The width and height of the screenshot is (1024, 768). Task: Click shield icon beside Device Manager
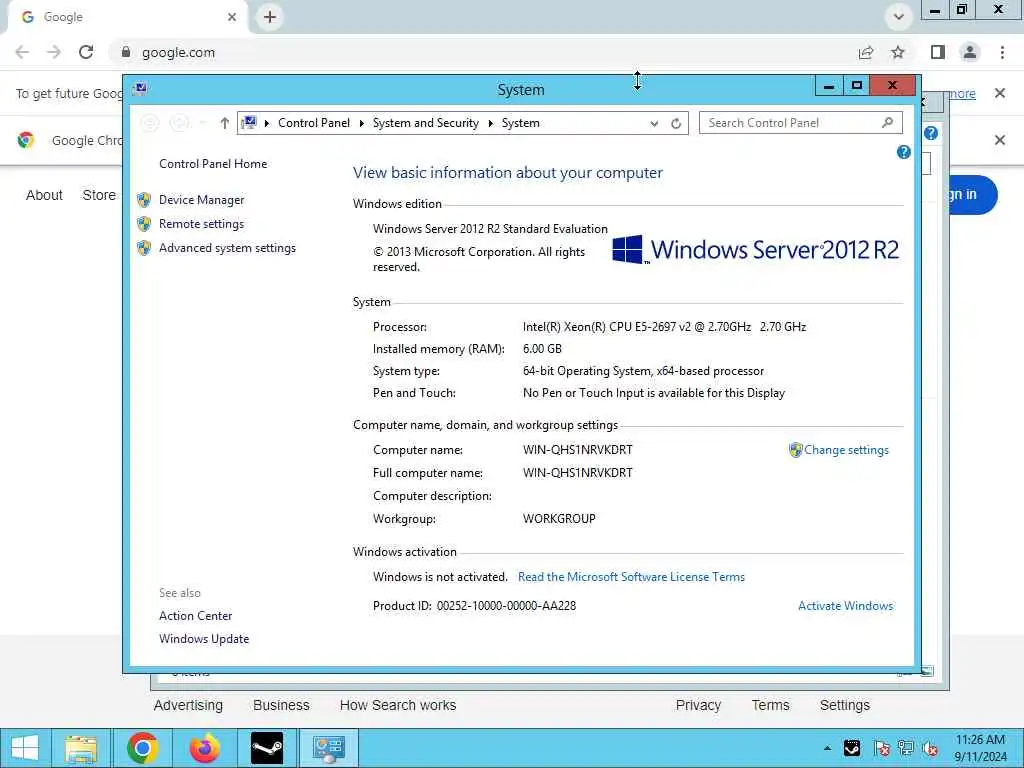click(144, 200)
